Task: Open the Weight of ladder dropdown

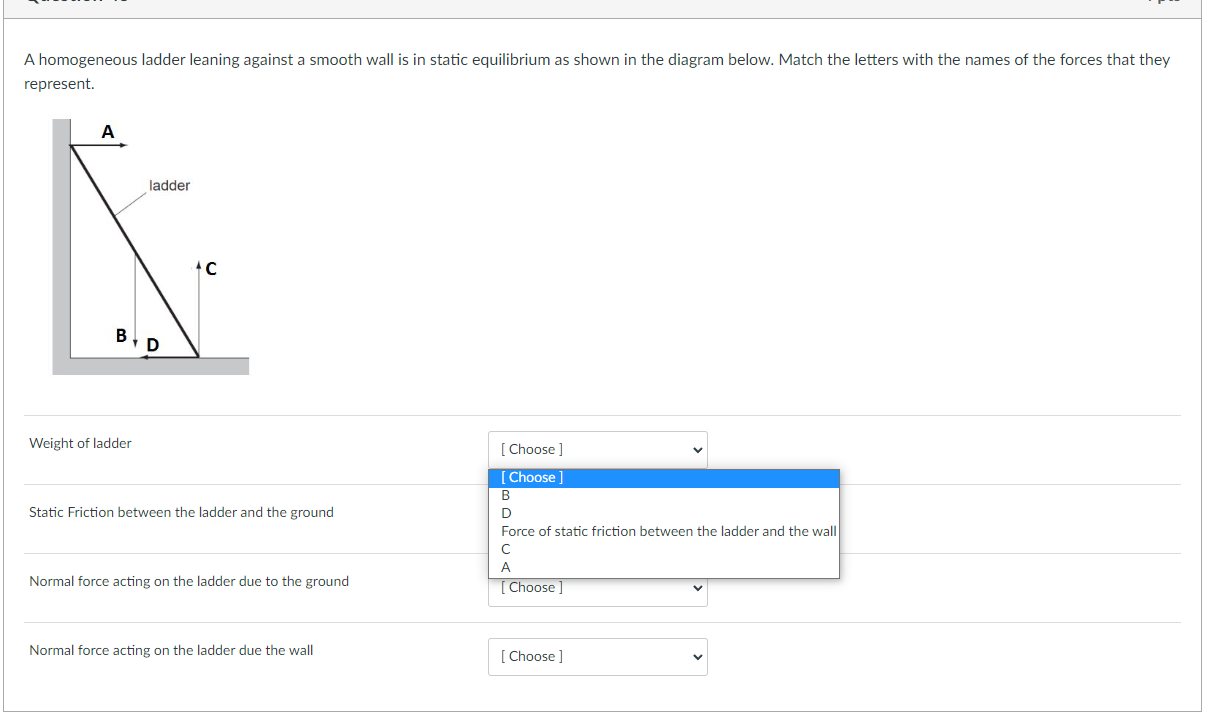Action: click(x=597, y=450)
